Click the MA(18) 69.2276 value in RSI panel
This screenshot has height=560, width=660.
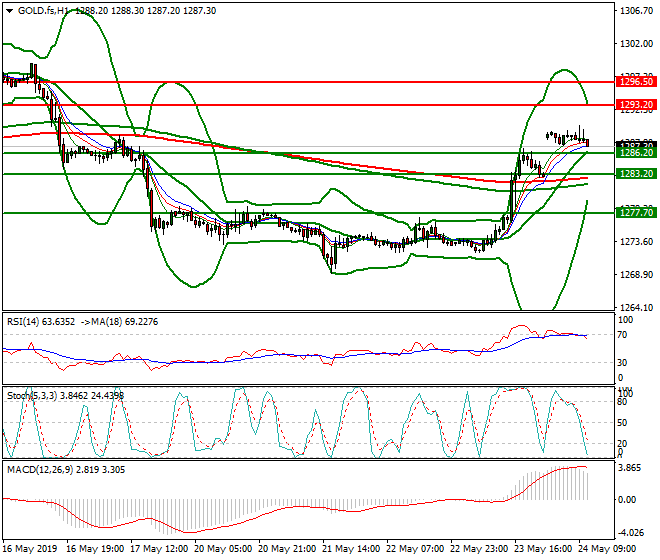(x=120, y=322)
